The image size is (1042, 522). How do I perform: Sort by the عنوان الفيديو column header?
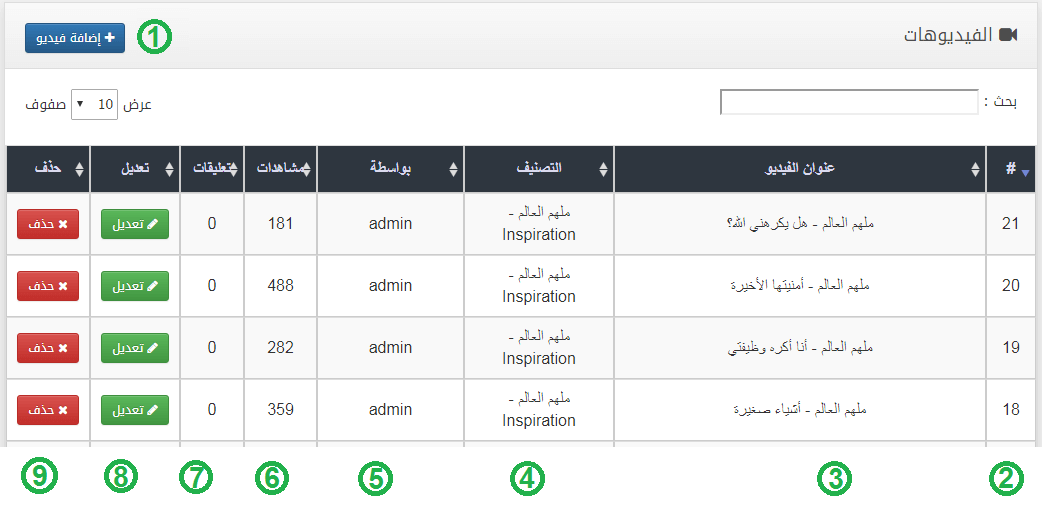pos(799,169)
